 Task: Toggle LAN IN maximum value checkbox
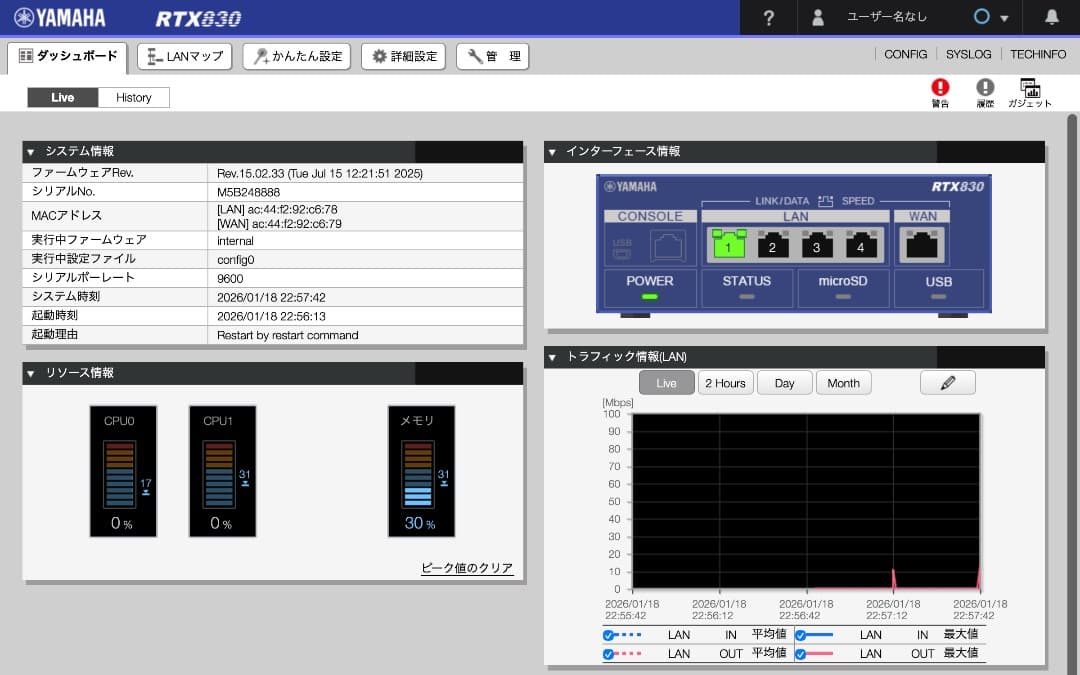(x=800, y=635)
